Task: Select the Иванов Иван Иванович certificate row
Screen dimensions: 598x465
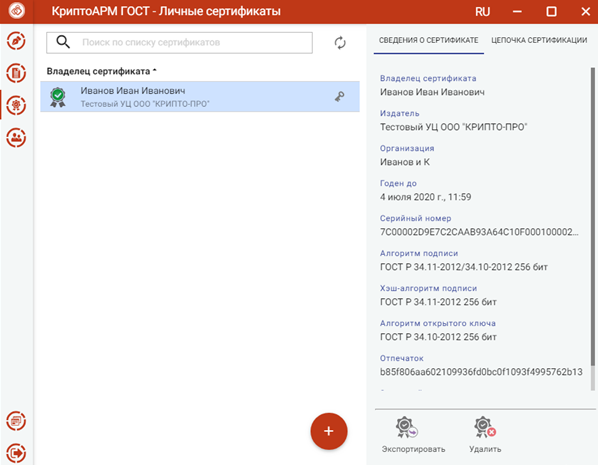Action: [200, 97]
